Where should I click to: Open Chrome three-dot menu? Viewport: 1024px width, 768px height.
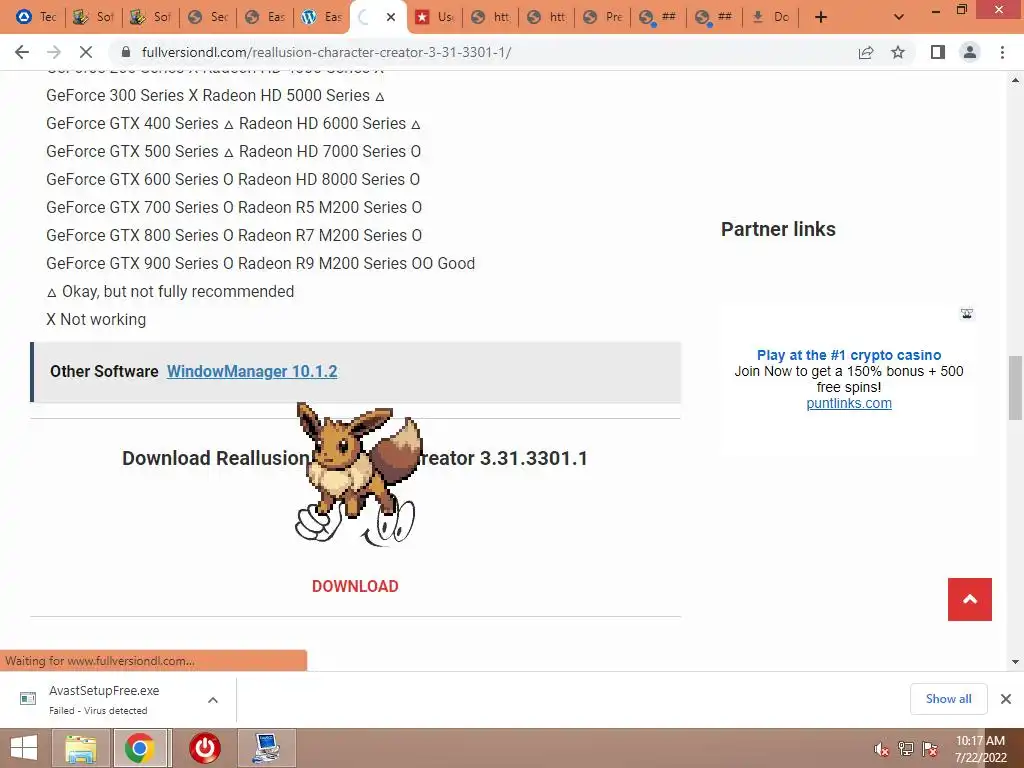tap(1002, 52)
